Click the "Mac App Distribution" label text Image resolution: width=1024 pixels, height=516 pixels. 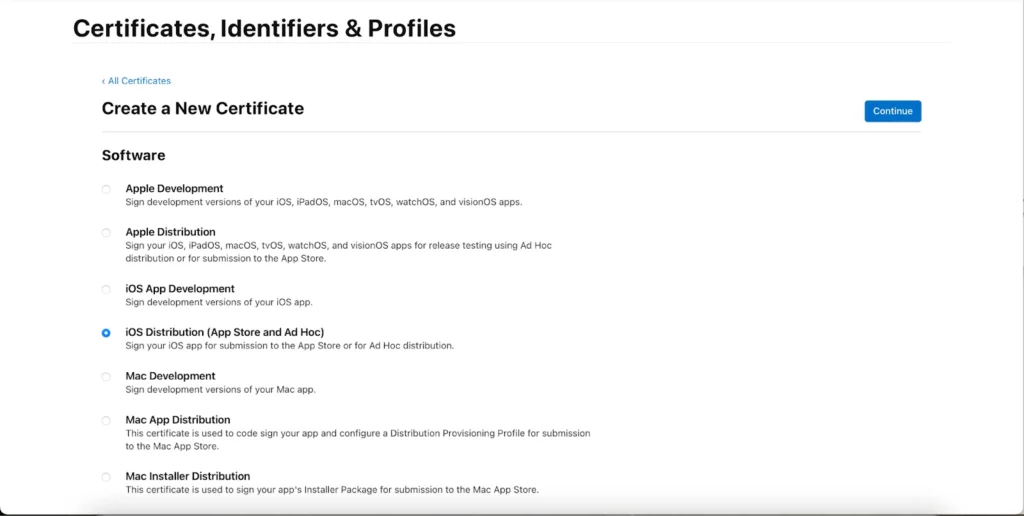(178, 420)
